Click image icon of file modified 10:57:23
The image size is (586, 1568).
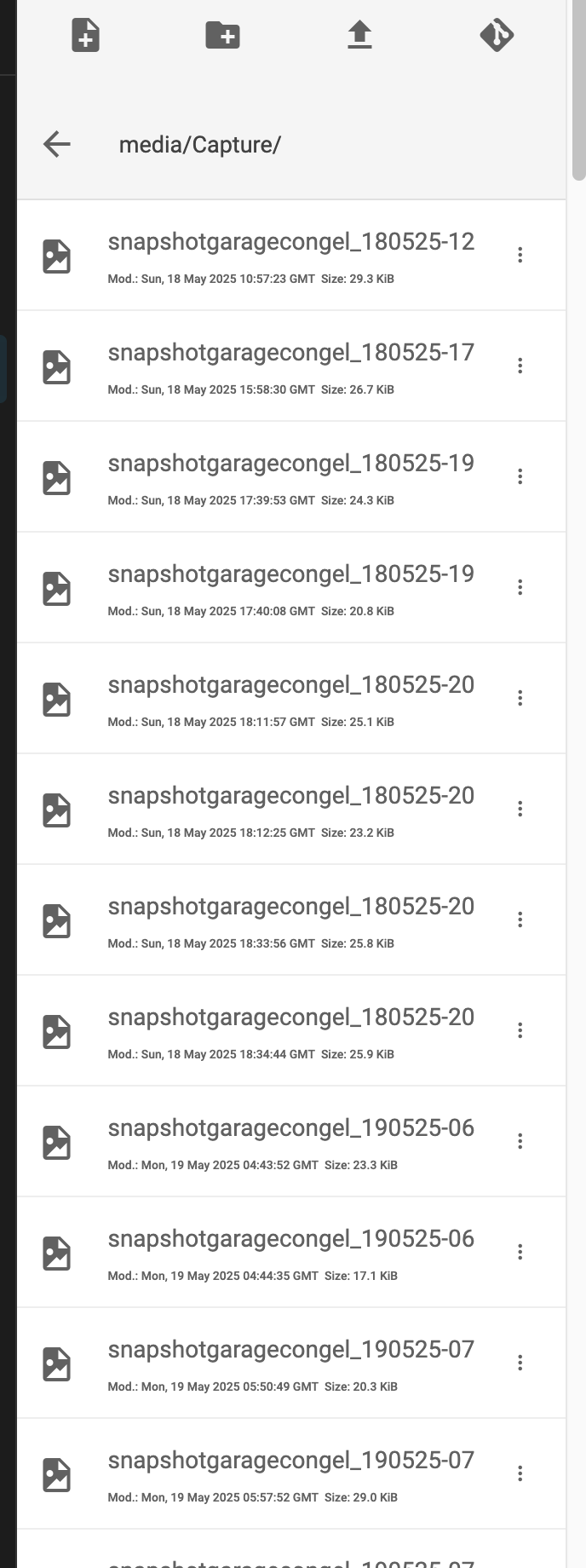click(x=57, y=257)
